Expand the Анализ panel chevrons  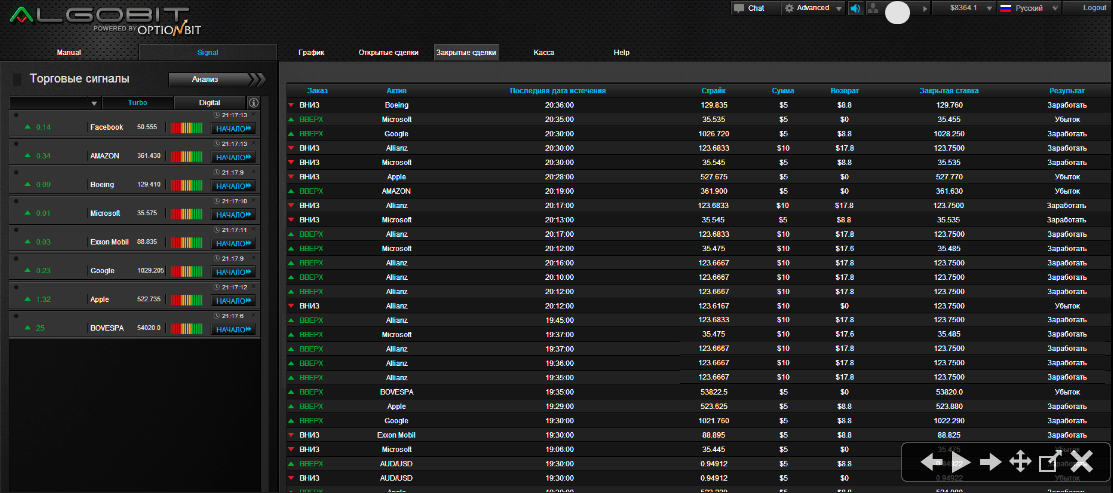pos(258,79)
